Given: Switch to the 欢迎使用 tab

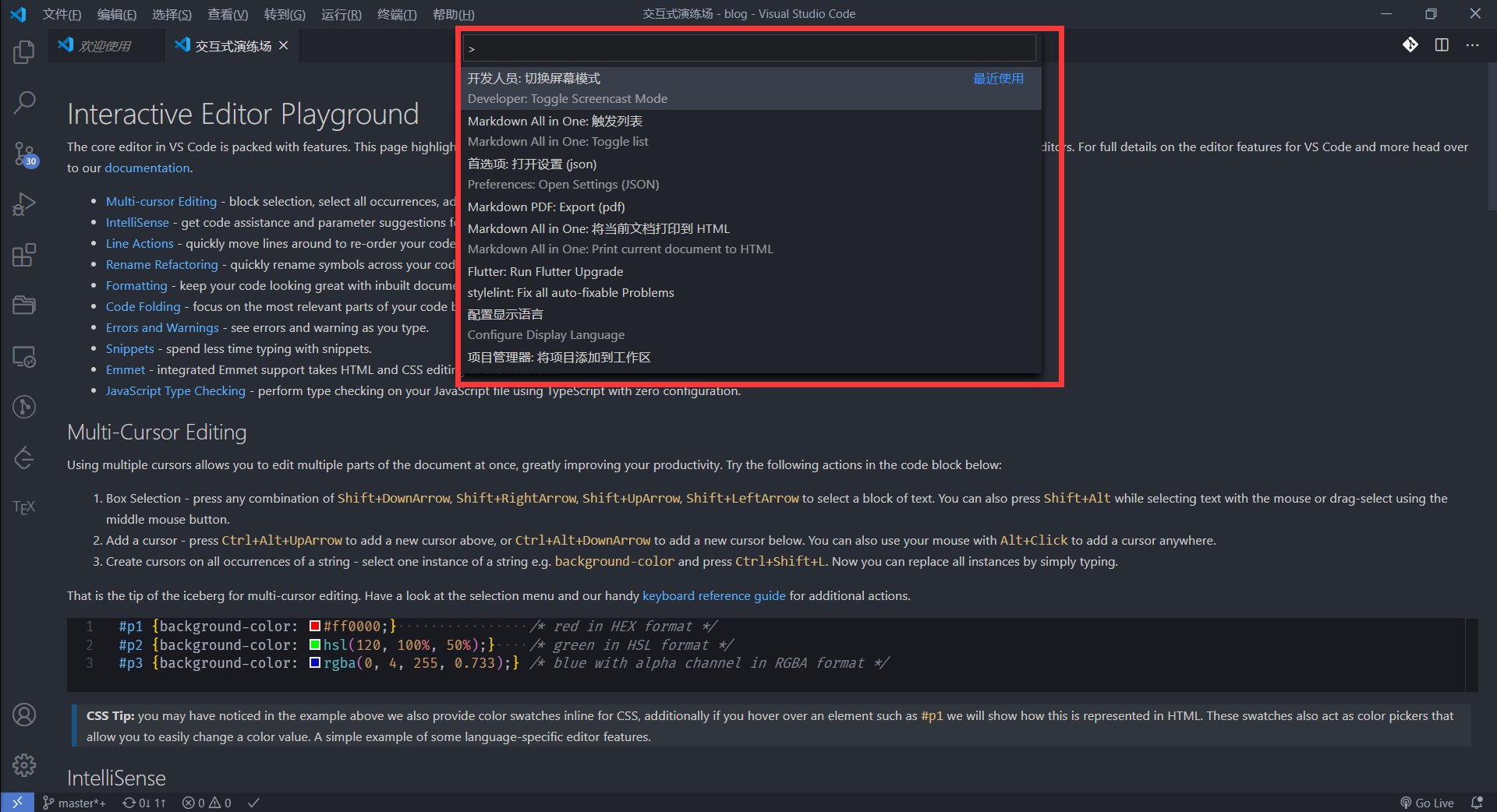Looking at the screenshot, I should point(104,46).
